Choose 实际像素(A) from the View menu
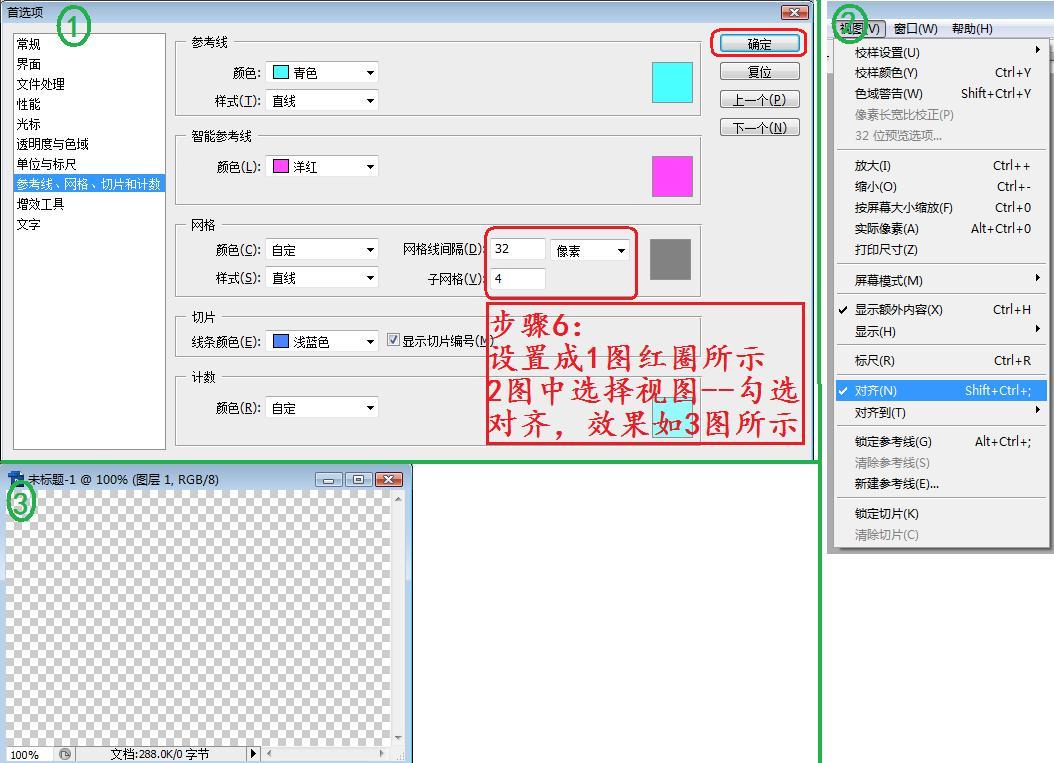The height and width of the screenshot is (763, 1054). [941, 229]
